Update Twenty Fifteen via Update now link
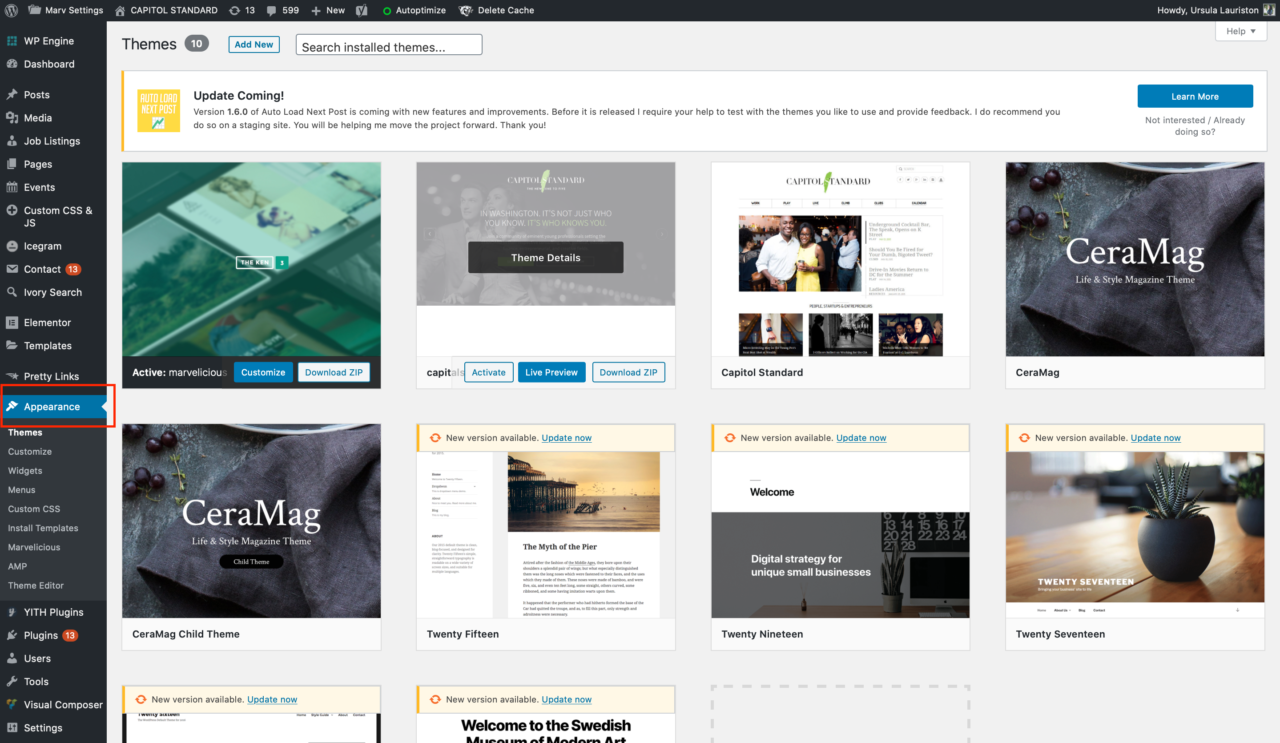 [567, 437]
